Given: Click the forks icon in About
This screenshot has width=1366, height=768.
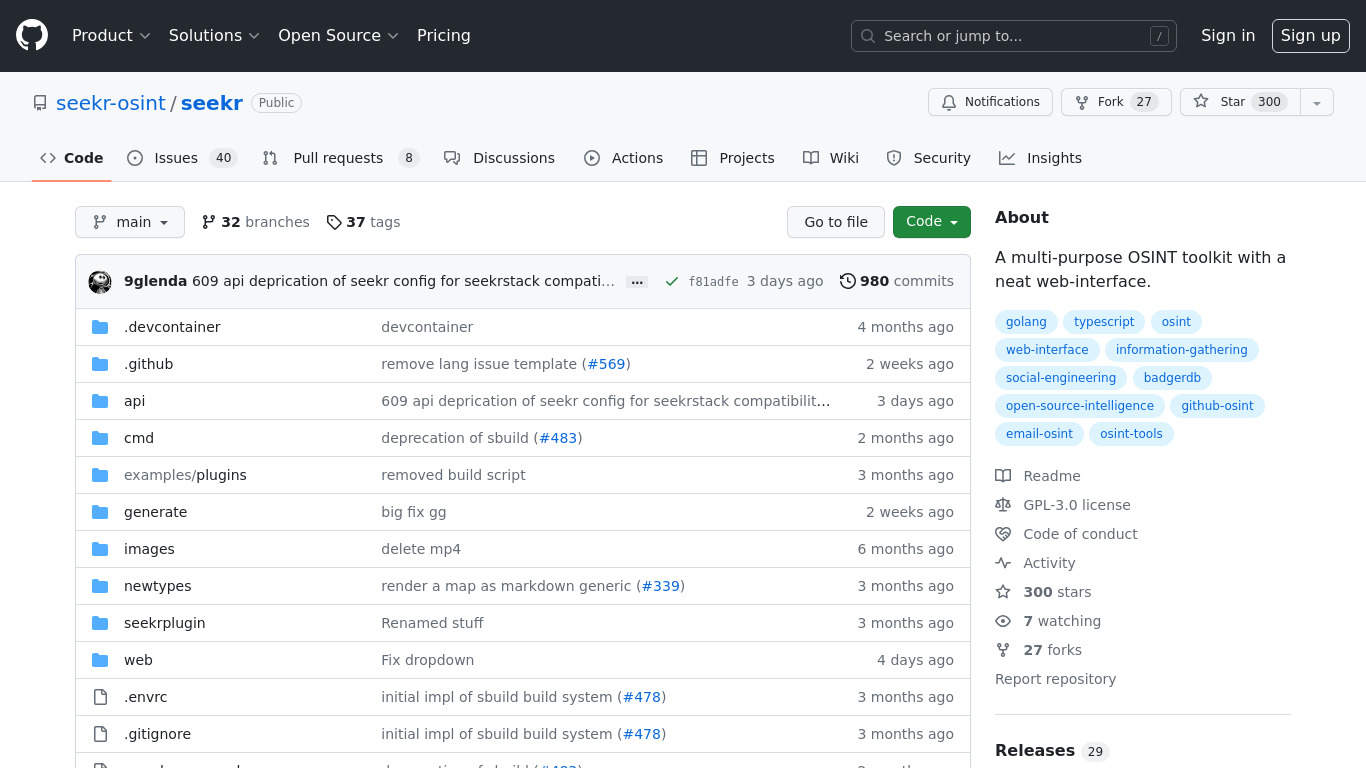Looking at the screenshot, I should [x=1003, y=650].
